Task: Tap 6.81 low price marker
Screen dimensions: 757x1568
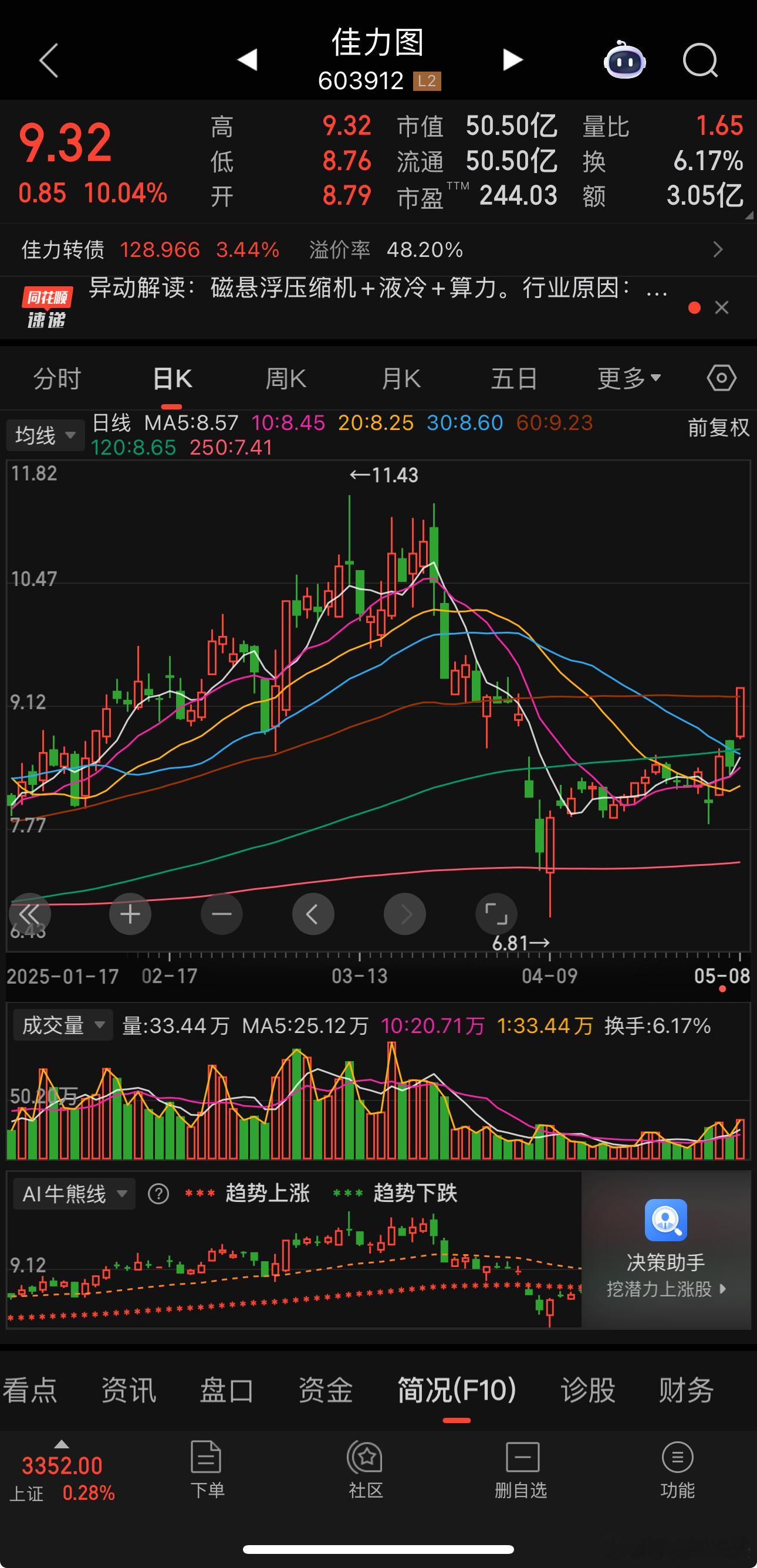Action: point(521,943)
